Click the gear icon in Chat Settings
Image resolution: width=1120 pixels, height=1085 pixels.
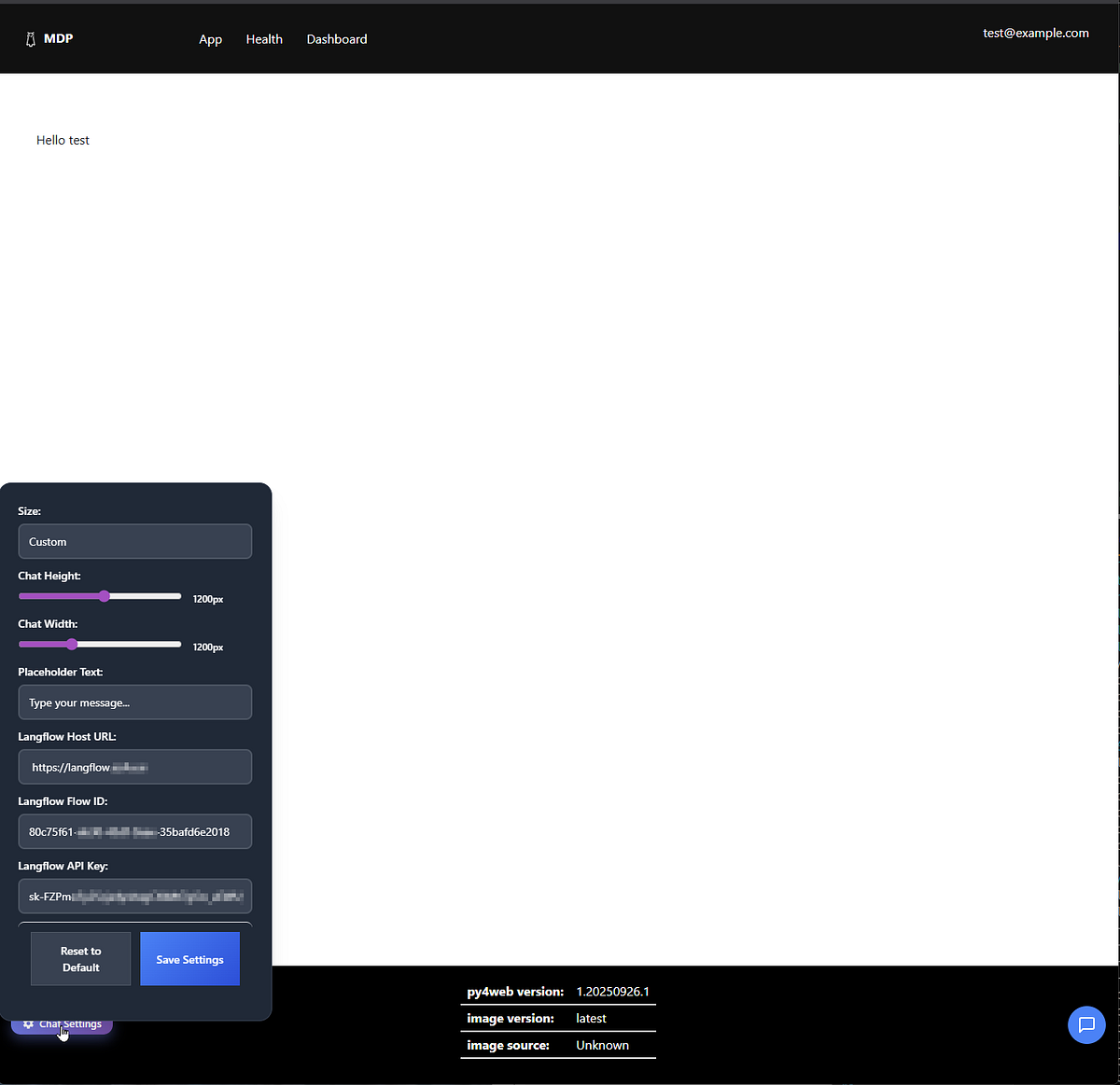(x=28, y=1024)
